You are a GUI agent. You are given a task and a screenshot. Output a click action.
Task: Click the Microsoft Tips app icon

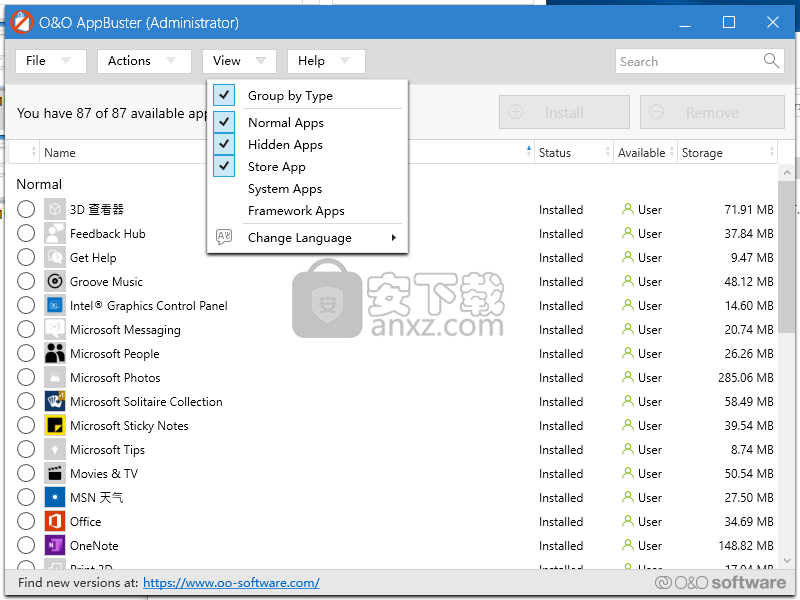coord(55,449)
